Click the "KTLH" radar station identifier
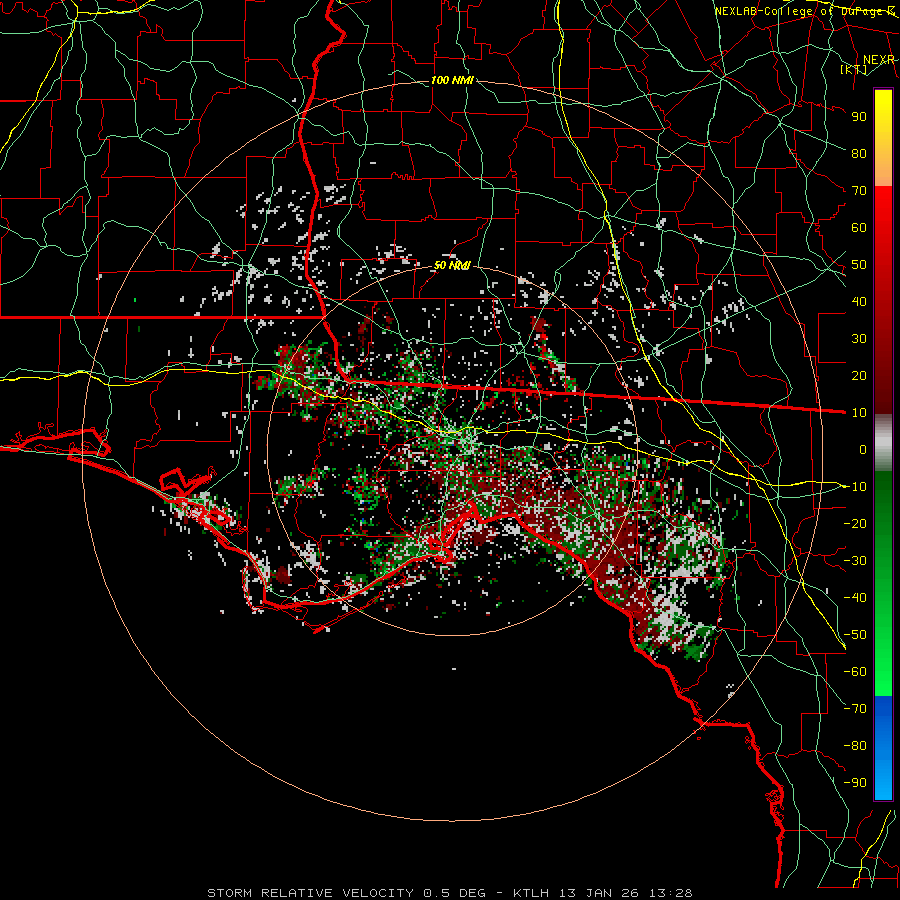900x900 pixels. coord(531,893)
